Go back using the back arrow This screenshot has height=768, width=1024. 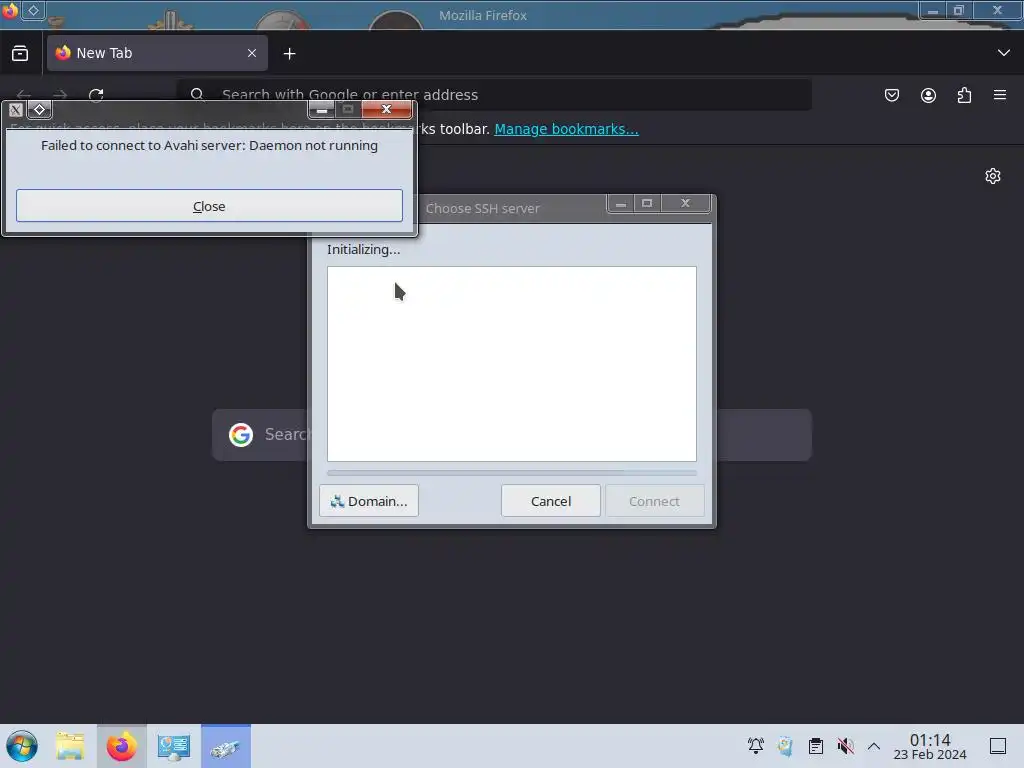(x=24, y=95)
